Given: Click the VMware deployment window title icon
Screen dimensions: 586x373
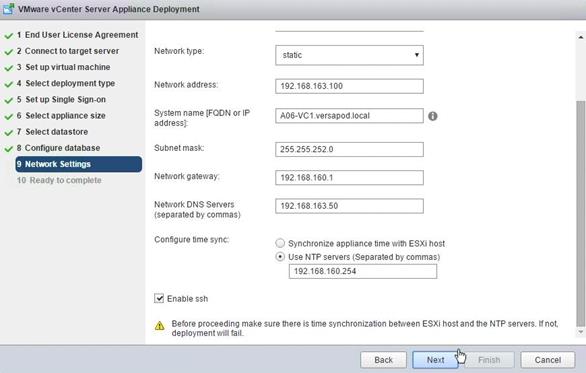Looking at the screenshot, I should click(8, 9).
